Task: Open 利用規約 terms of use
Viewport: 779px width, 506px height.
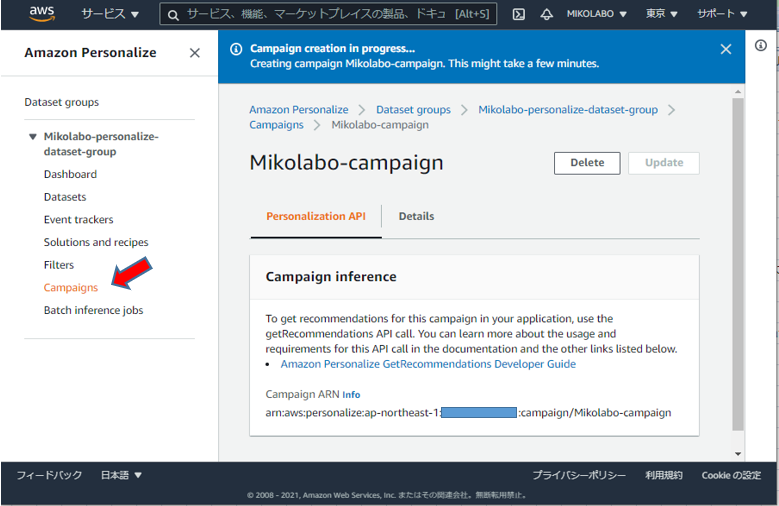Action: (x=664, y=475)
